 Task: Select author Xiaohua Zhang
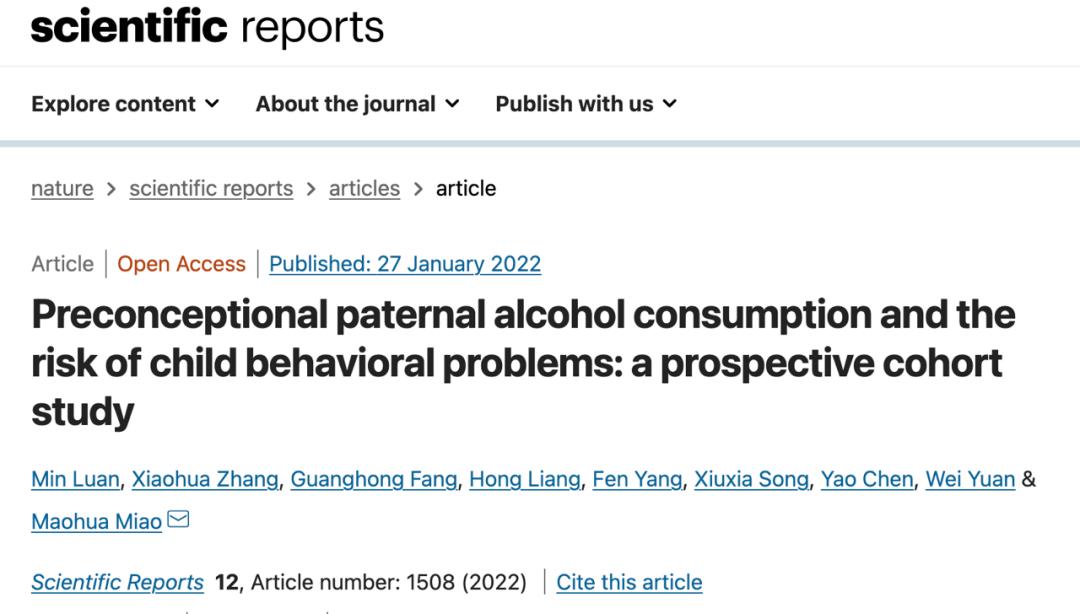pyautogui.click(x=205, y=479)
